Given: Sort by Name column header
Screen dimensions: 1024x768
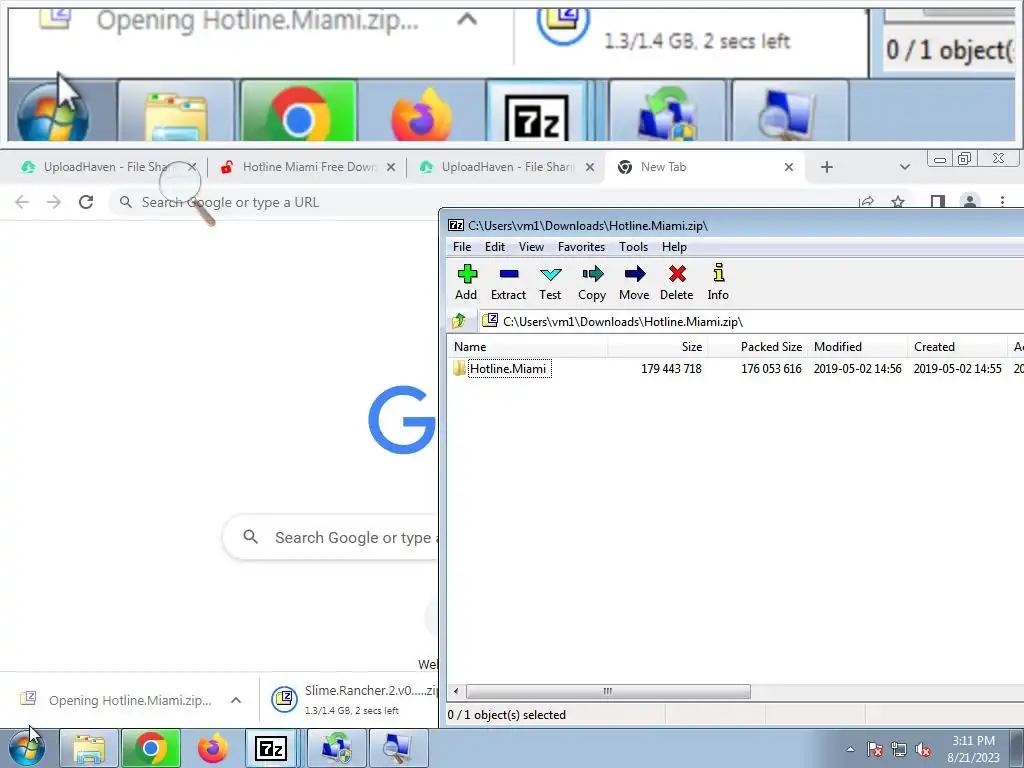Looking at the screenshot, I should pos(528,347).
